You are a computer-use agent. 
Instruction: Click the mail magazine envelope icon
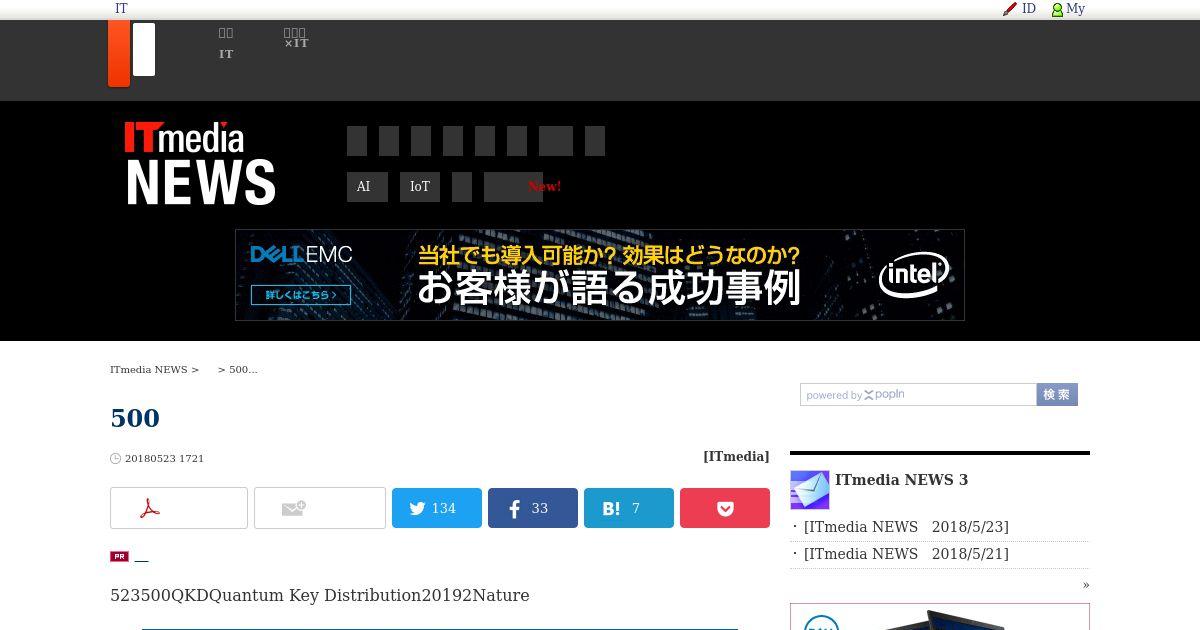pyautogui.click(x=810, y=490)
